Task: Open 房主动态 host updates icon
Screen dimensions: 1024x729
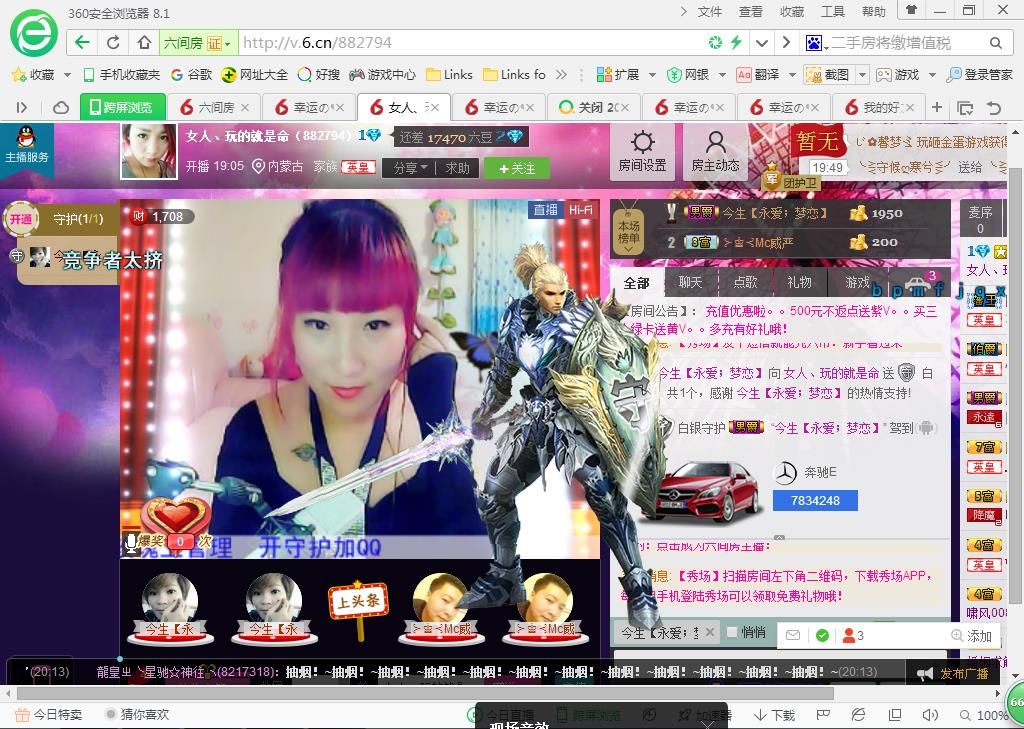Action: tap(715, 152)
